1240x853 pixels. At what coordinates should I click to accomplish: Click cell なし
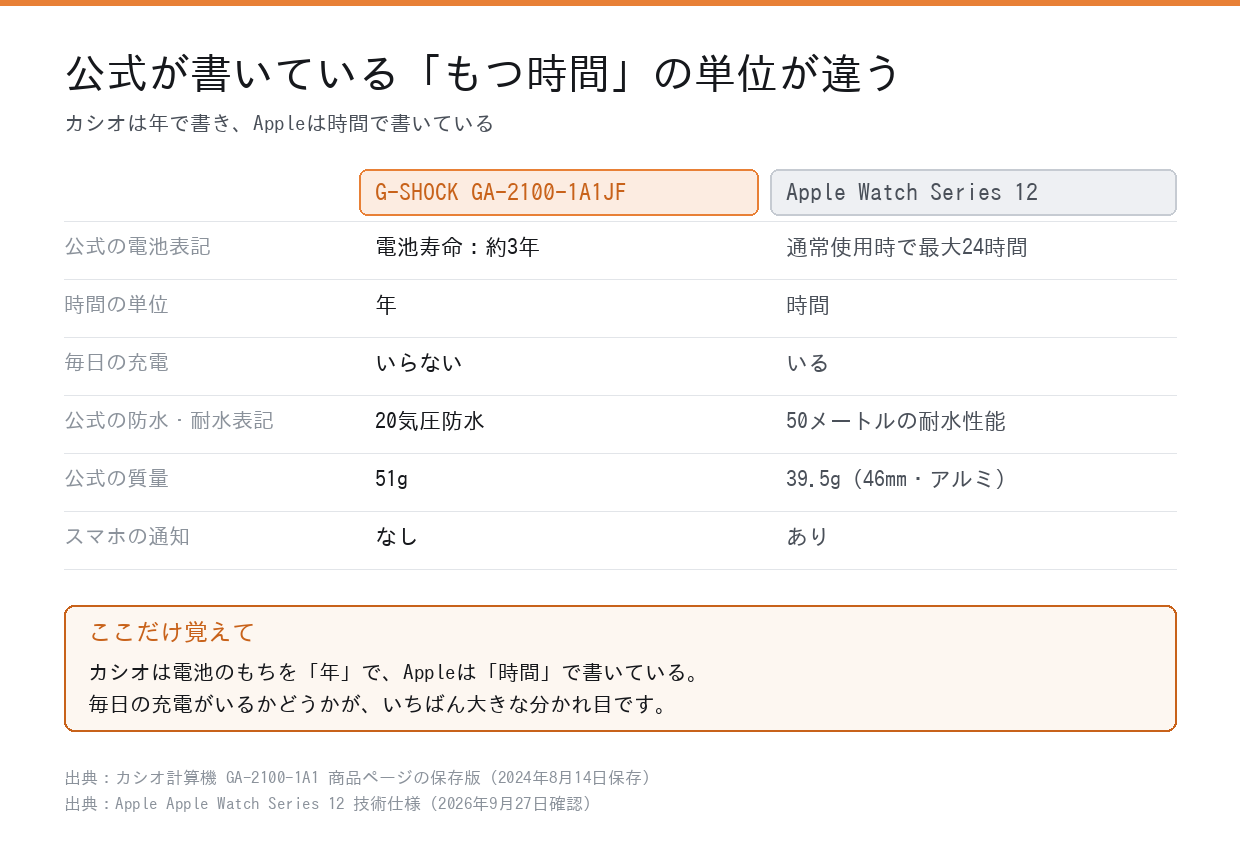[x=397, y=537]
